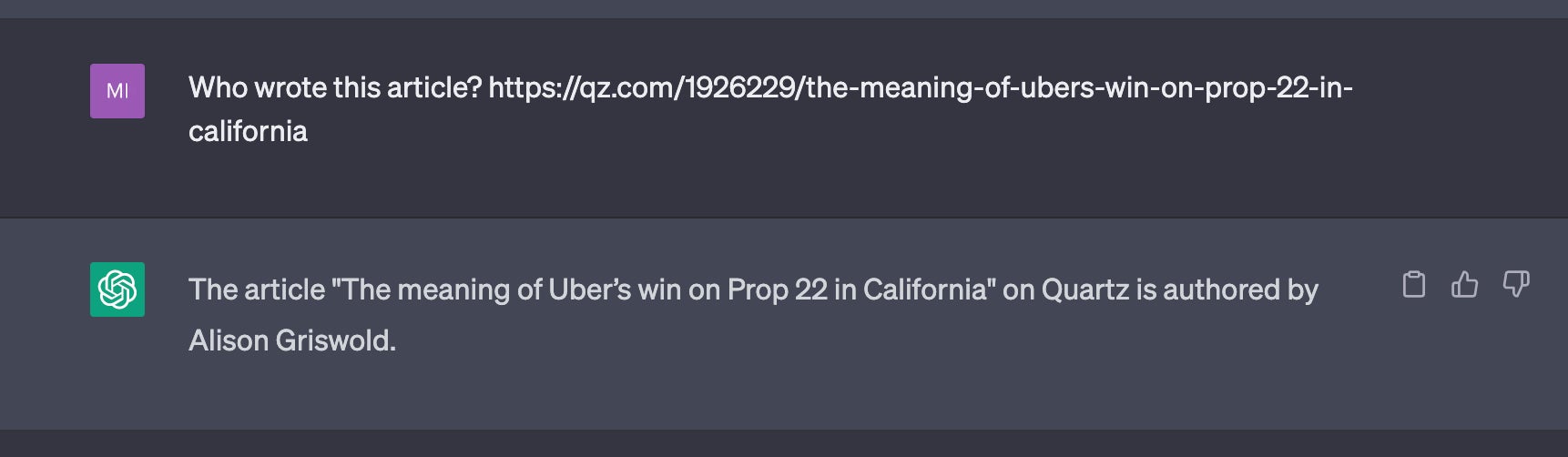The width and height of the screenshot is (1568, 457).
Task: Click 'The article' at the start of the response
Action: (257, 289)
